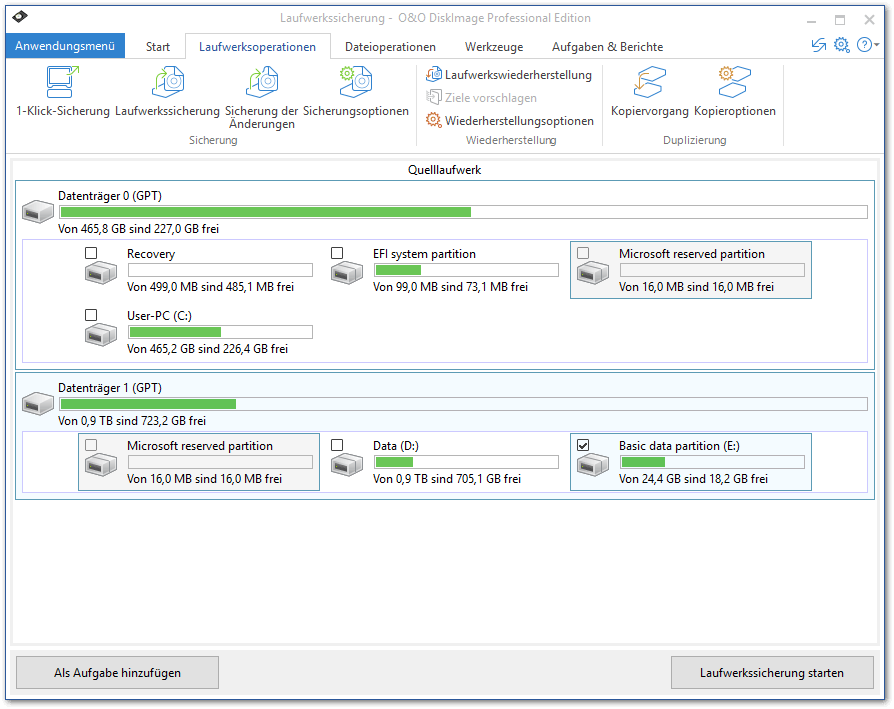Uncheck the Basic data partition (E:) checkbox

click(x=583, y=445)
